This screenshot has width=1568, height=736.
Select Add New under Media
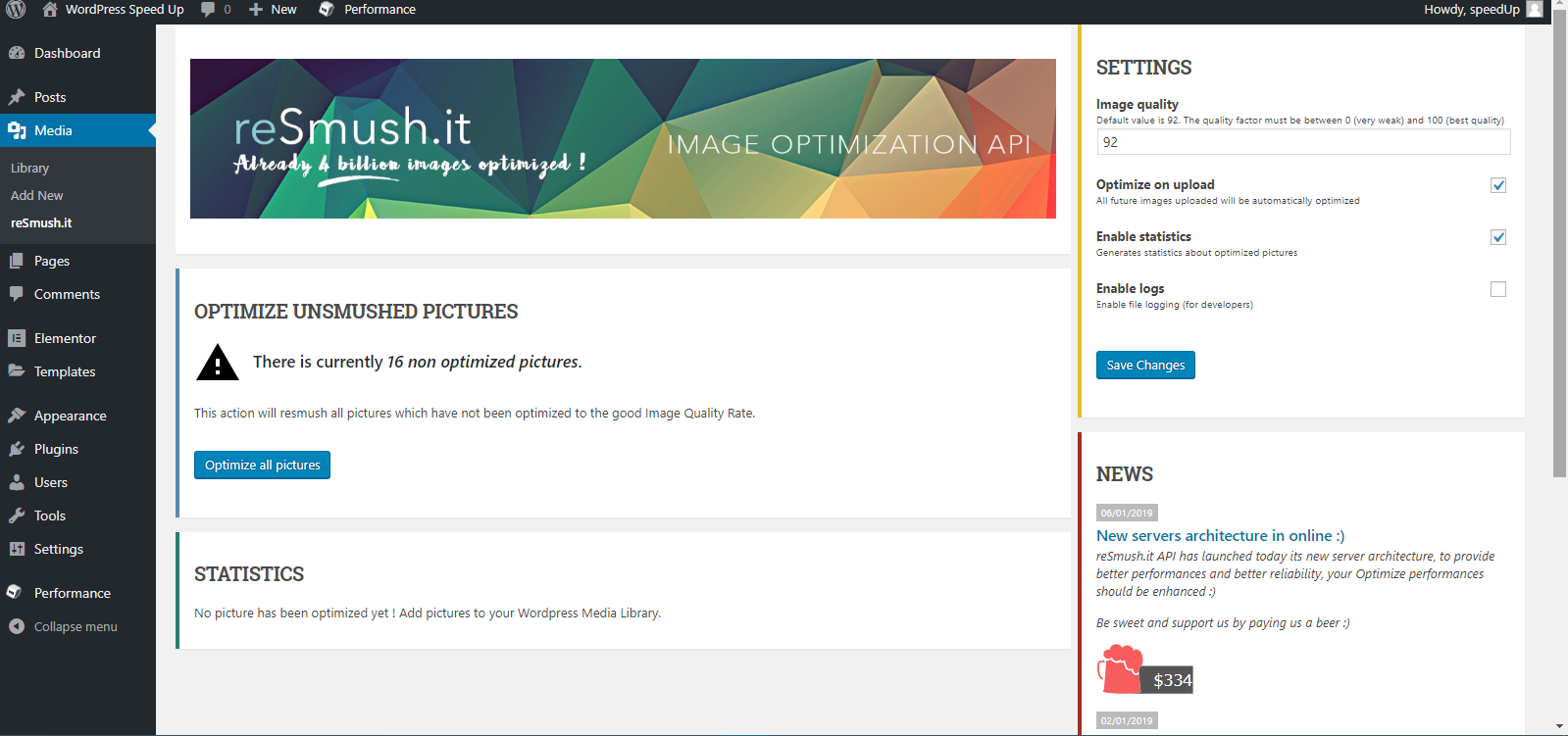pyautogui.click(x=37, y=196)
